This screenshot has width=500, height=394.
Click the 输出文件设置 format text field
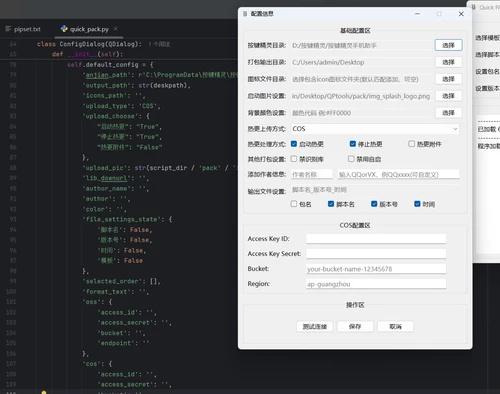[375, 190]
